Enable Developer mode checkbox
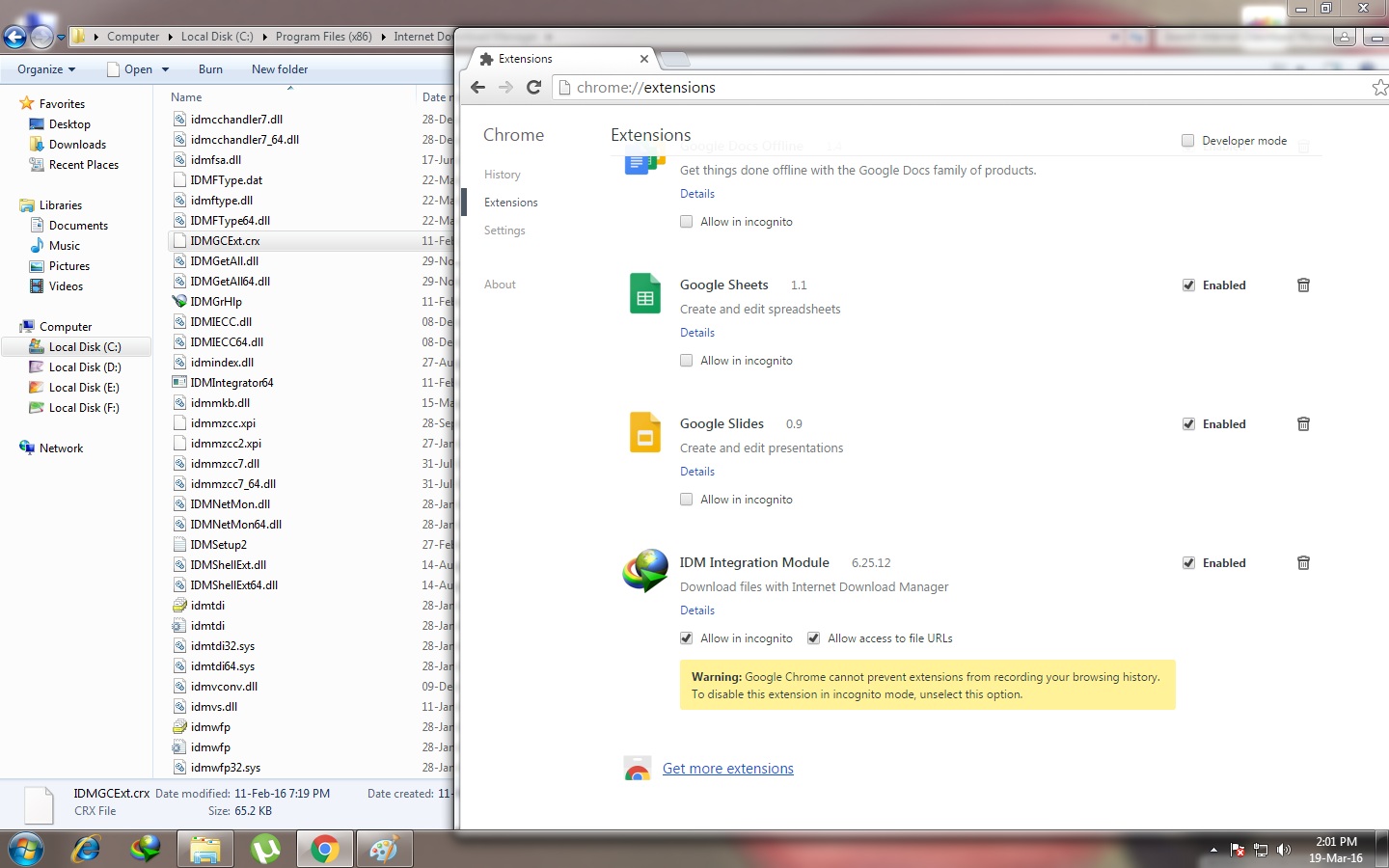Image resolution: width=1389 pixels, height=868 pixels. tap(1188, 140)
